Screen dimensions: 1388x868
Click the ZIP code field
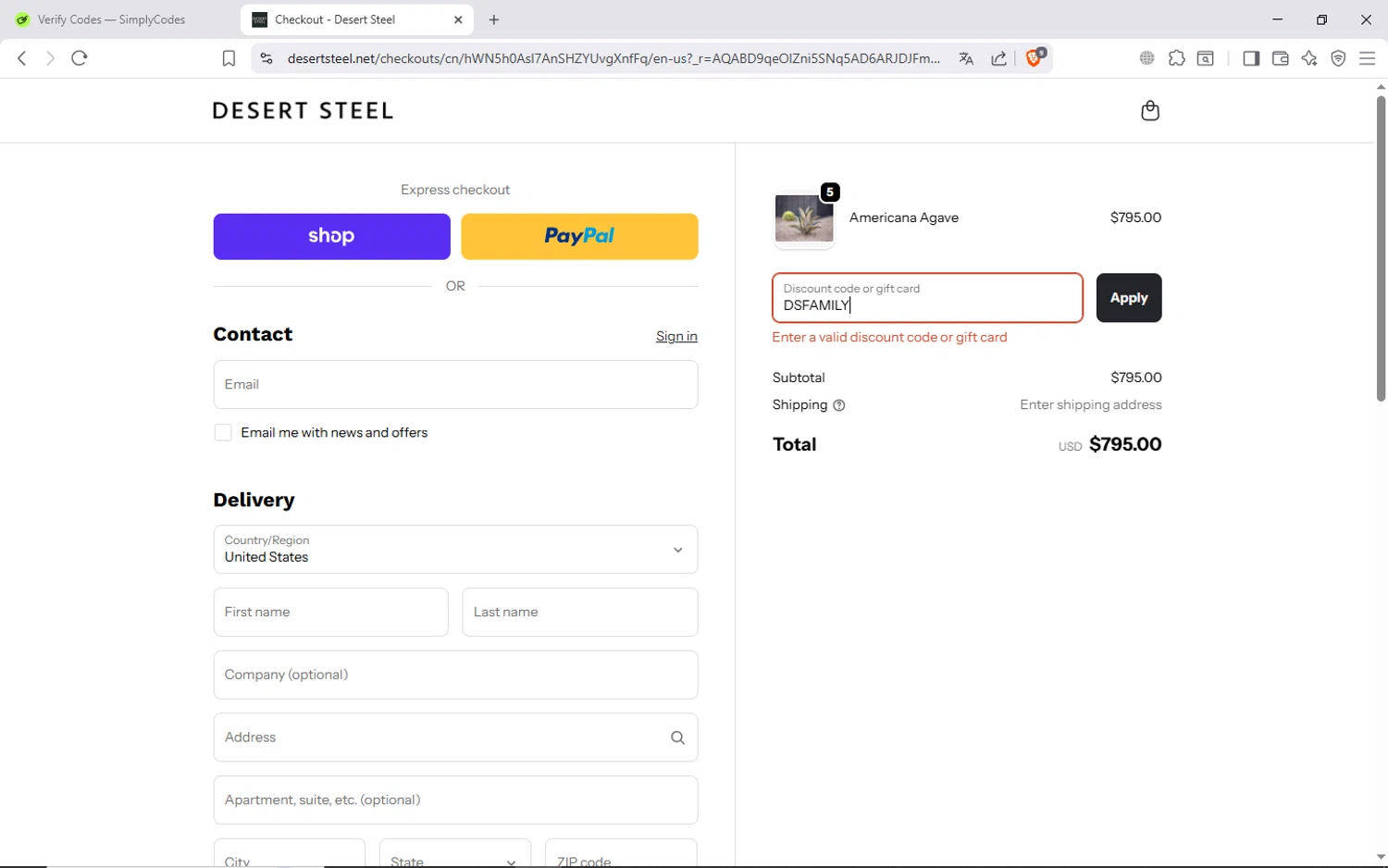pos(621,855)
